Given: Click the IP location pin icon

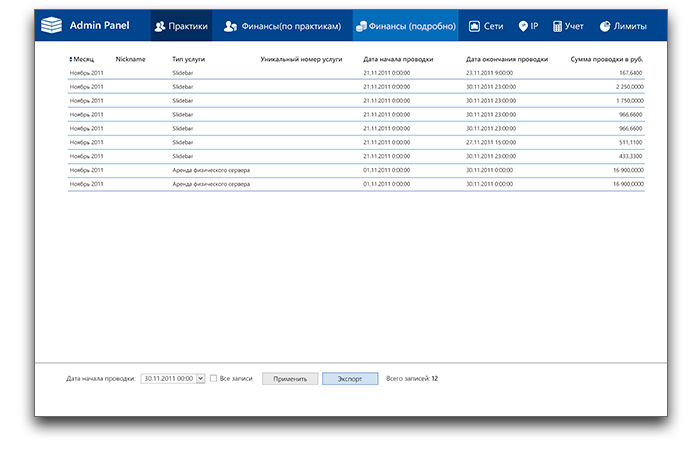Looking at the screenshot, I should [x=523, y=26].
